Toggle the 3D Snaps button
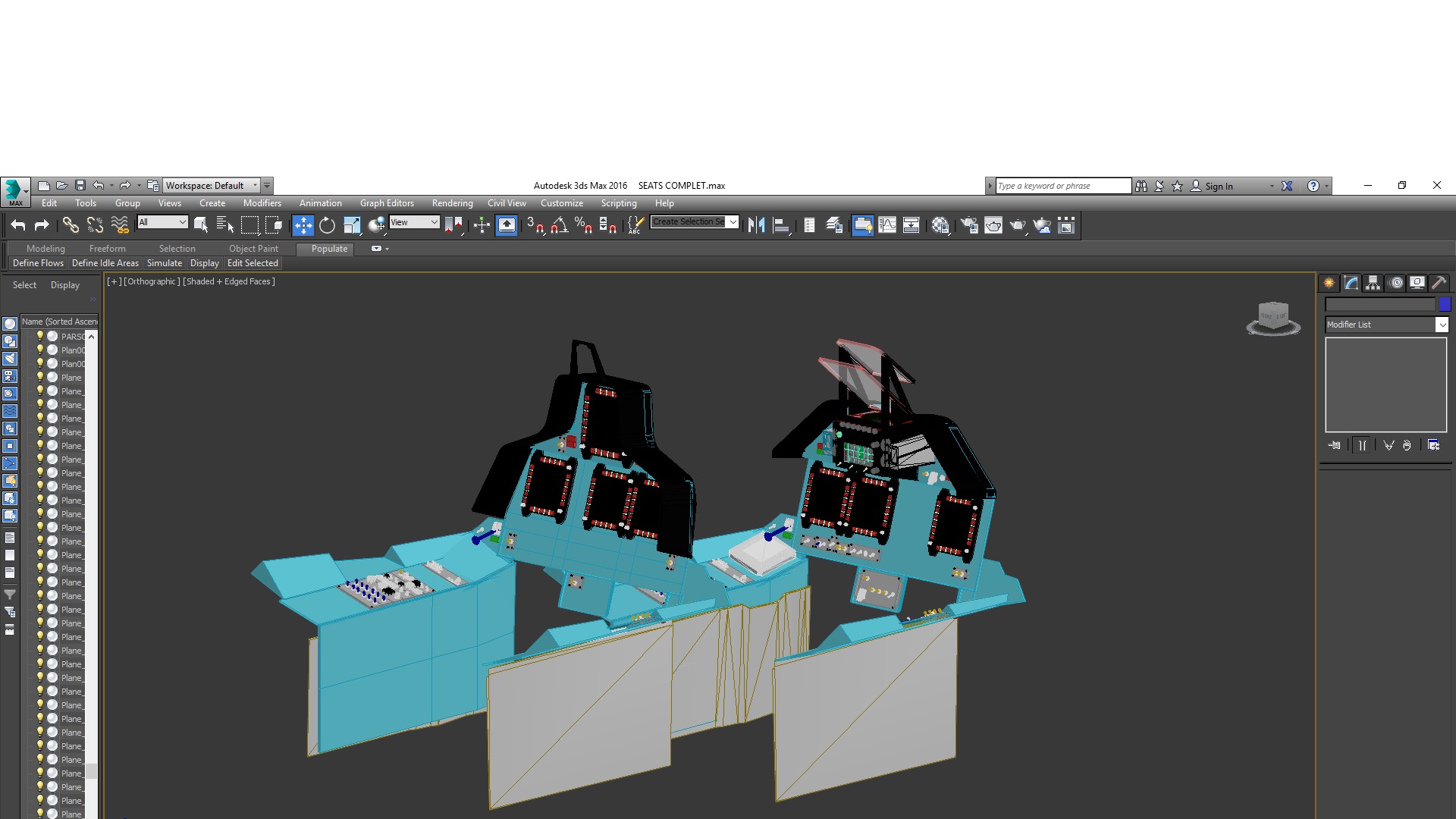 pos(535,225)
